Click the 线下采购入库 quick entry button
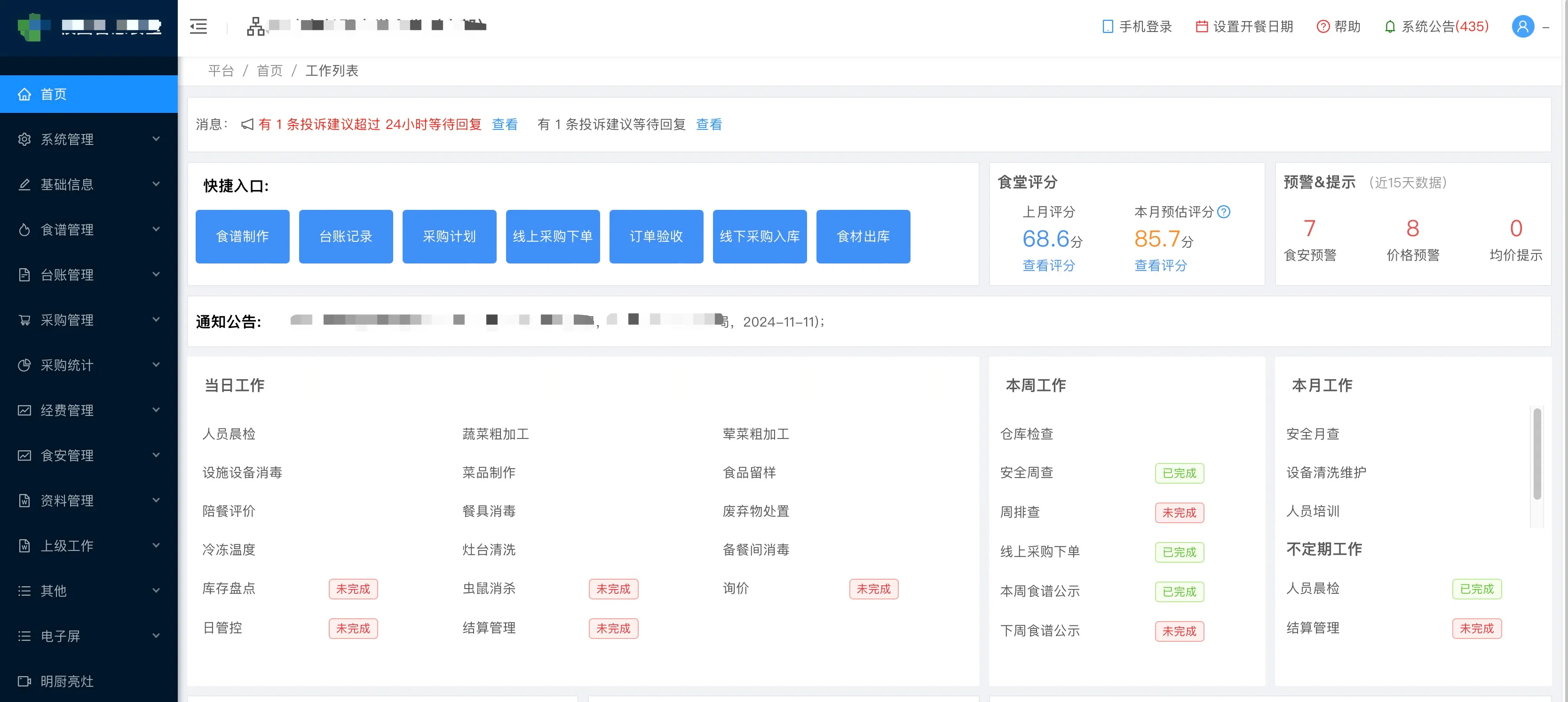The width and height of the screenshot is (1568, 702). coord(760,236)
